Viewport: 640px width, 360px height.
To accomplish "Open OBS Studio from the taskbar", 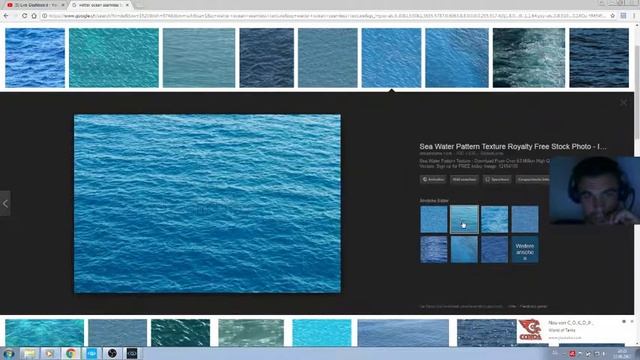I will 112,353.
